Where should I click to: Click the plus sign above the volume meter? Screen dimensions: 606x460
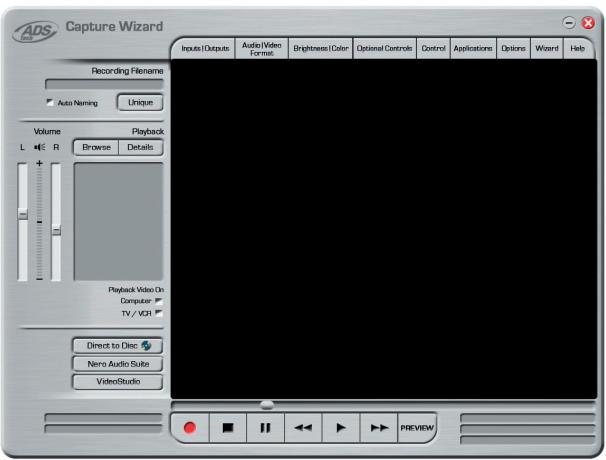click(x=39, y=164)
